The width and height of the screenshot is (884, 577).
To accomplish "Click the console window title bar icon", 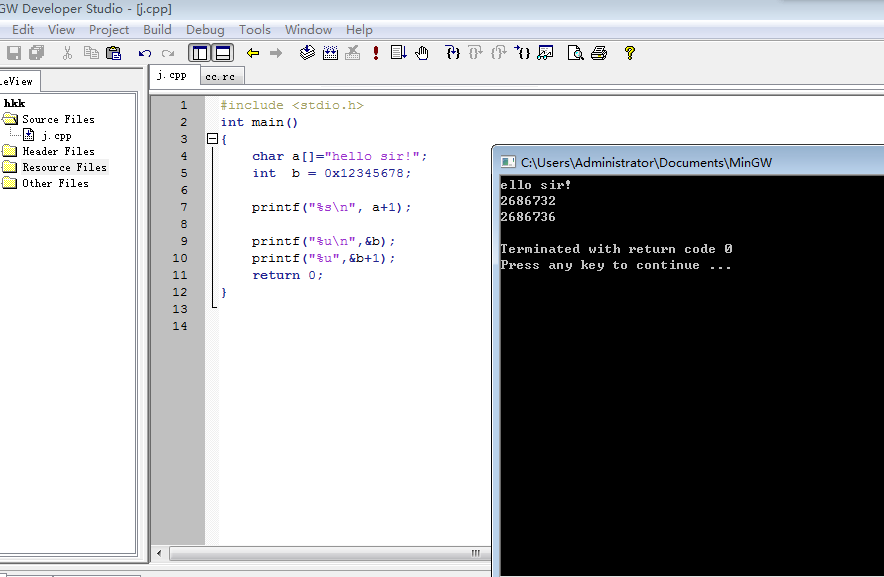I will pyautogui.click(x=508, y=162).
